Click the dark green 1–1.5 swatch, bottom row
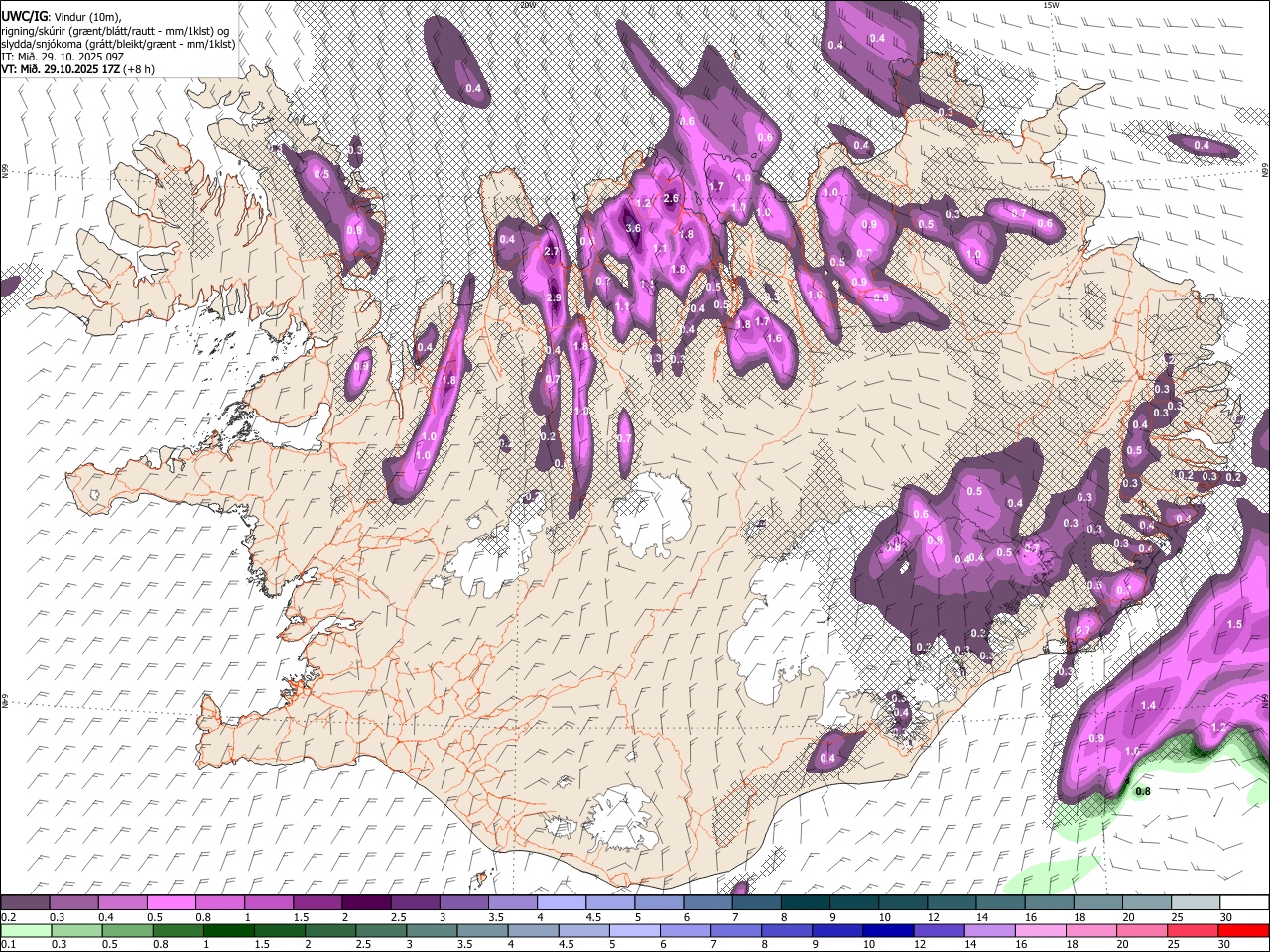 (x=229, y=930)
